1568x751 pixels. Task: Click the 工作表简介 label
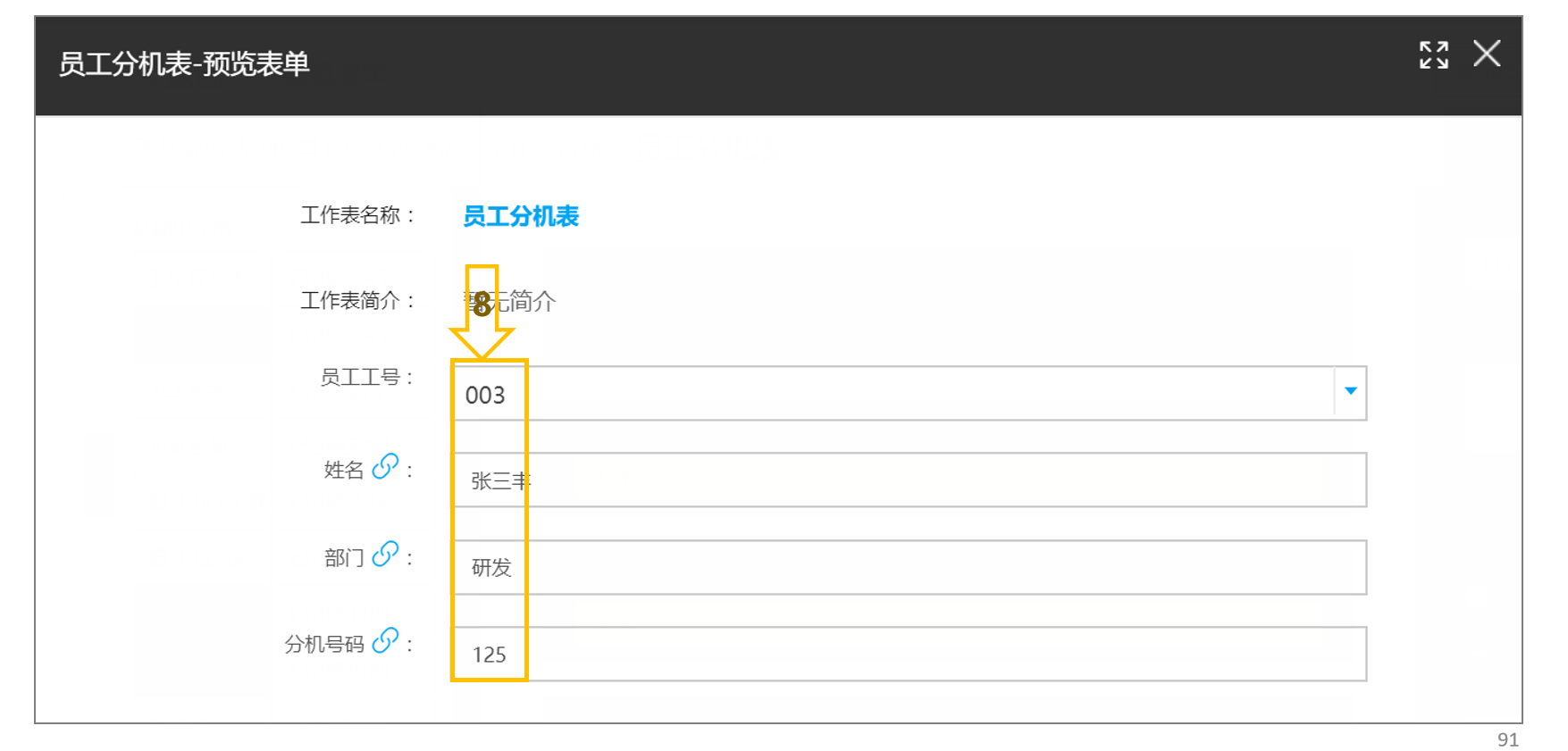point(350,300)
